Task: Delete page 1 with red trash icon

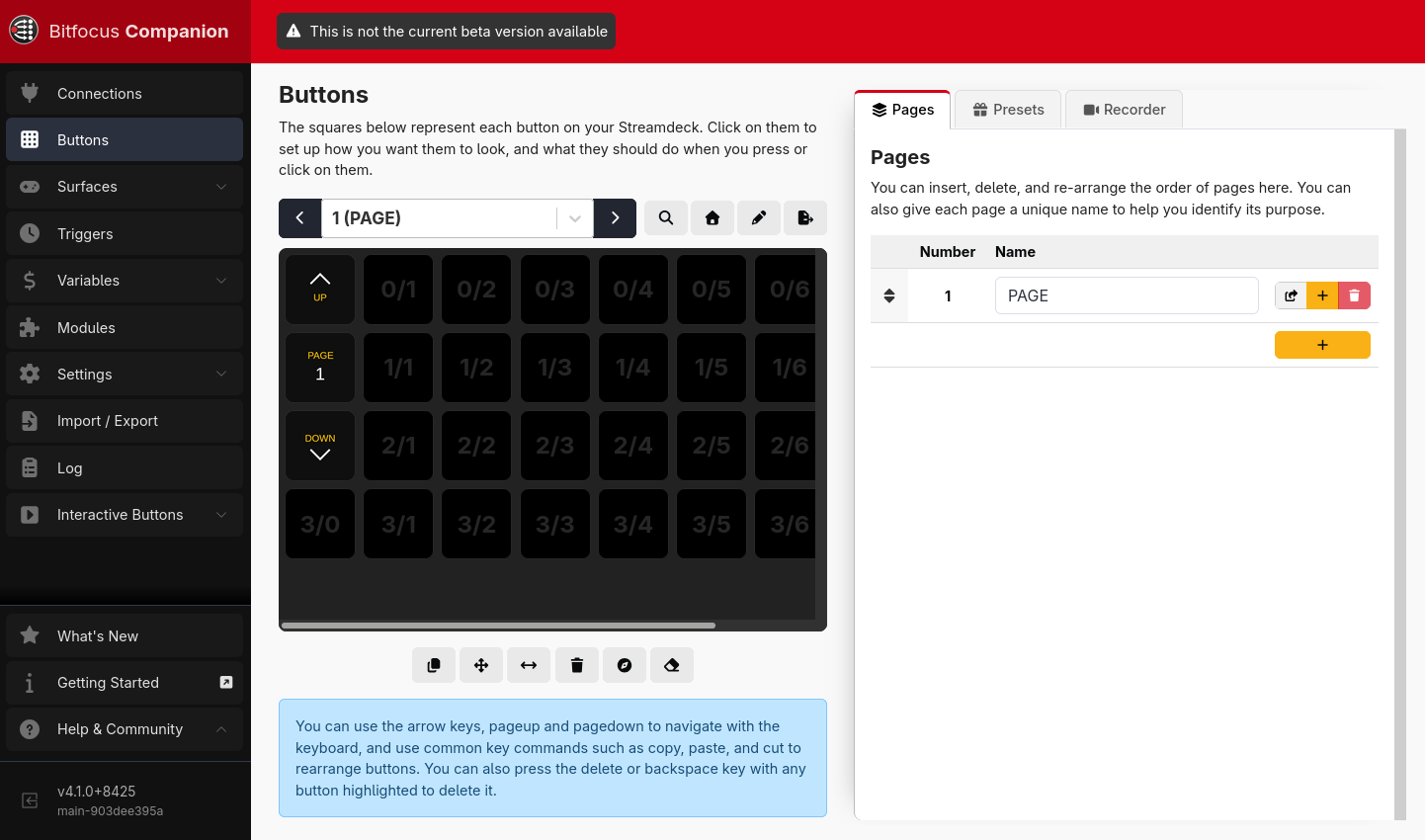Action: tap(1355, 295)
